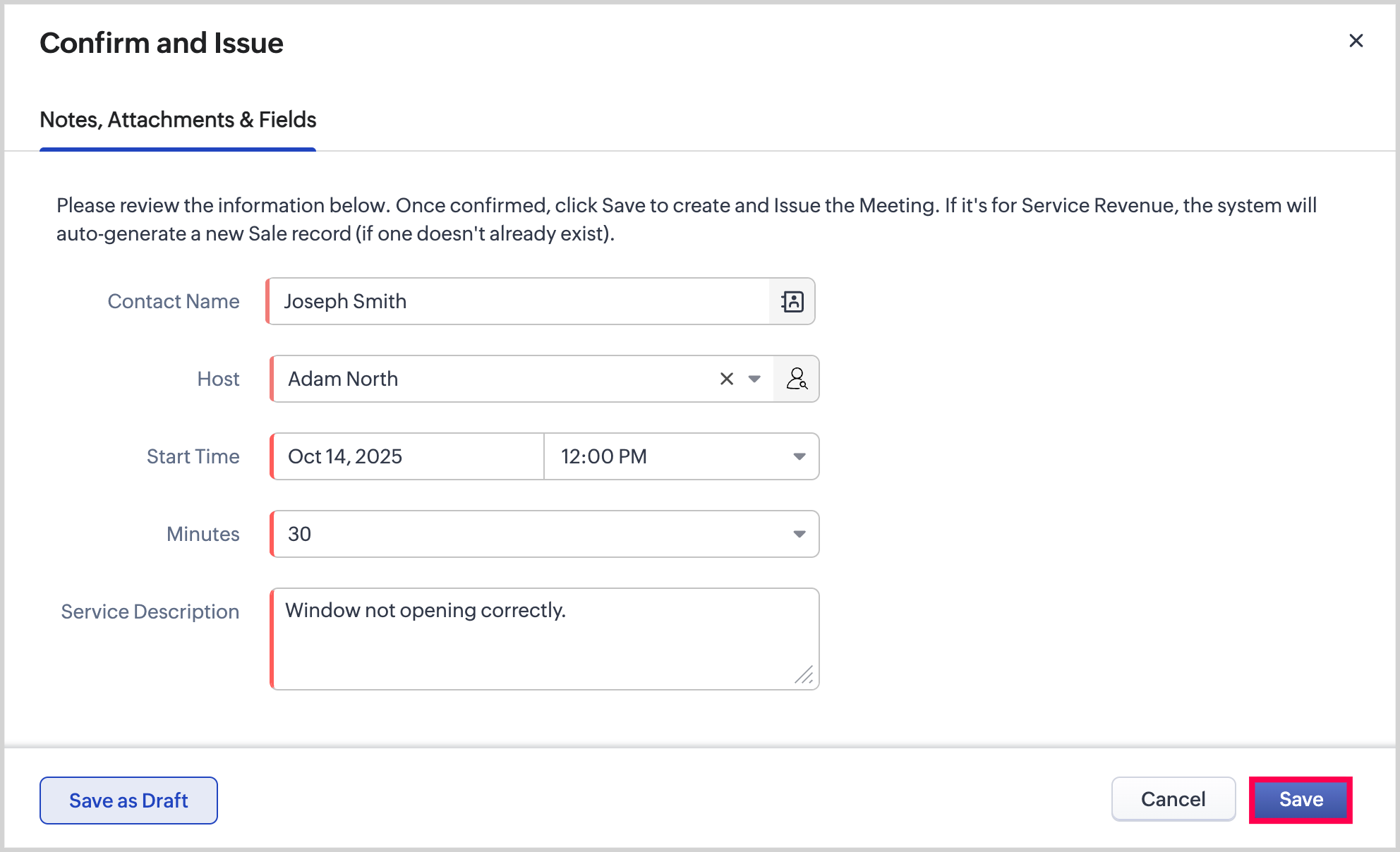Click Save as Draft
This screenshot has width=1400, height=852.
(128, 801)
